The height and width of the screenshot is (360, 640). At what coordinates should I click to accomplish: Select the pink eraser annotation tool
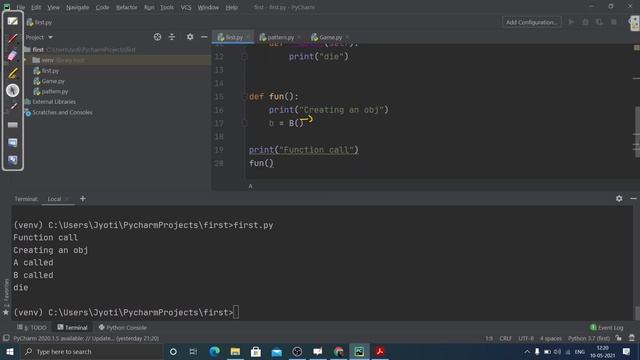pyautogui.click(x=13, y=56)
